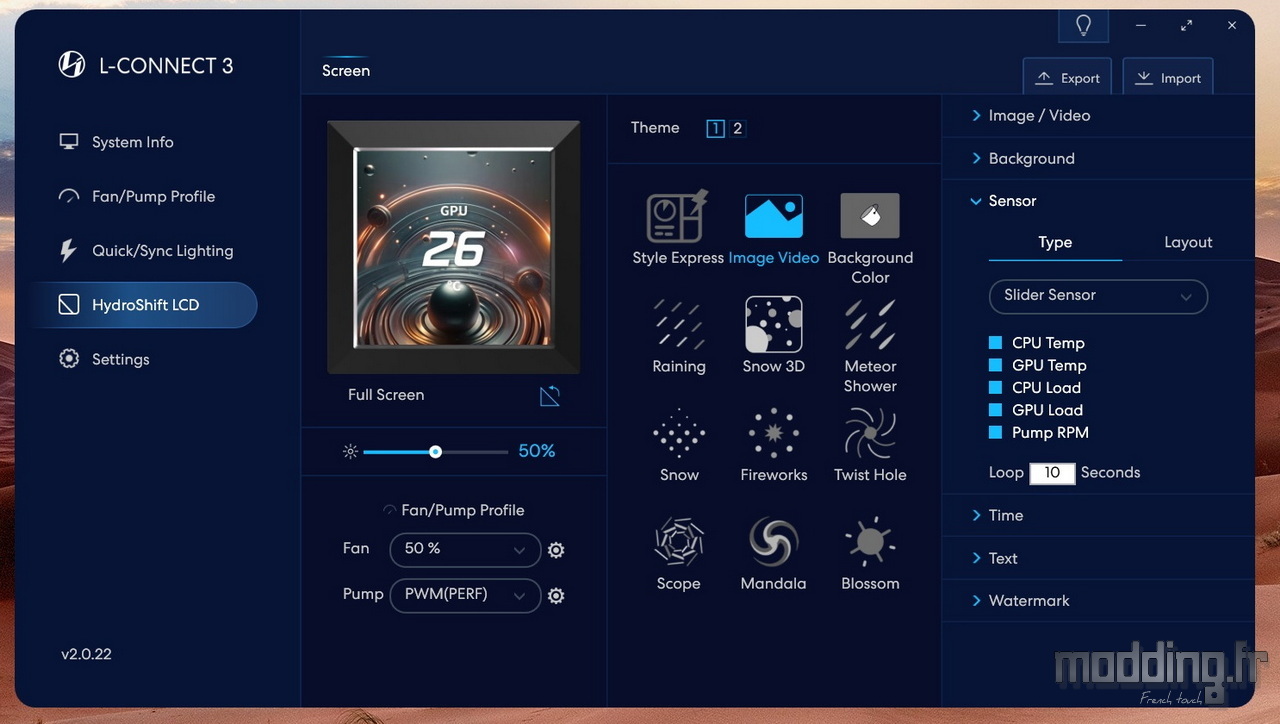Viewport: 1280px width, 724px height.
Task: Select Theme 2
Action: tap(738, 128)
